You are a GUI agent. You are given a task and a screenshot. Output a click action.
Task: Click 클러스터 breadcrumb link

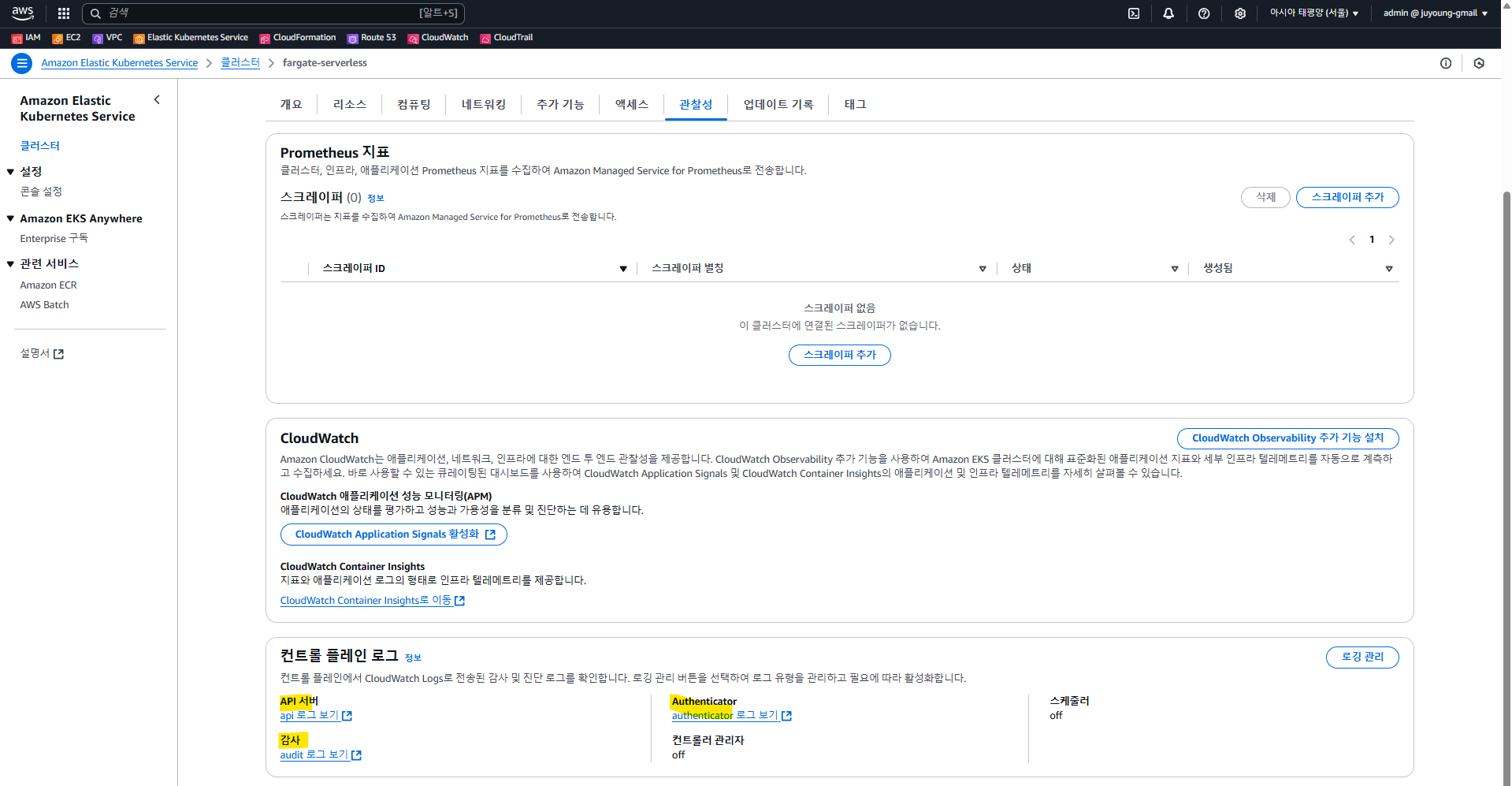point(240,63)
